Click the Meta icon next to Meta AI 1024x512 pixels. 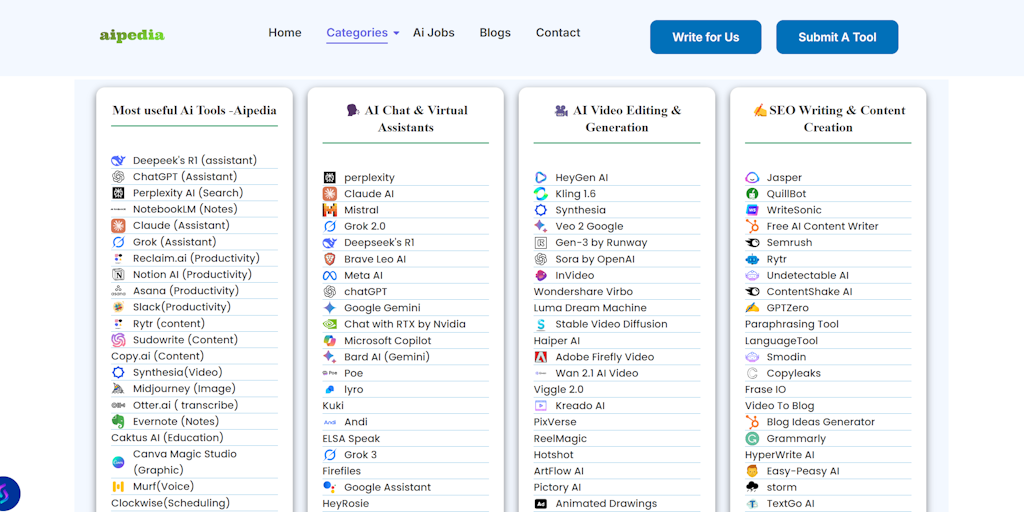pyautogui.click(x=330, y=276)
